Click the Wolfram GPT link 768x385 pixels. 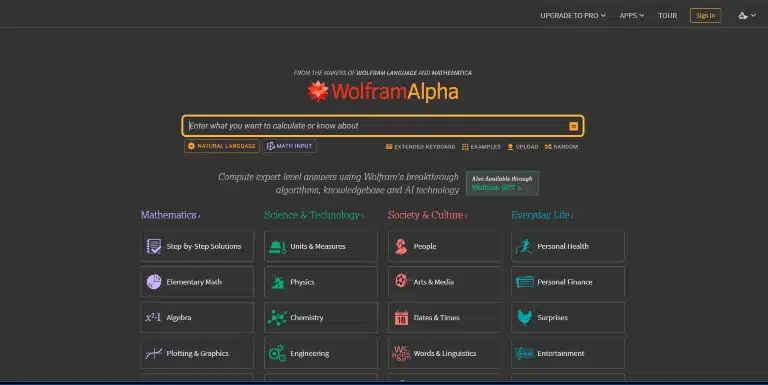(x=496, y=188)
